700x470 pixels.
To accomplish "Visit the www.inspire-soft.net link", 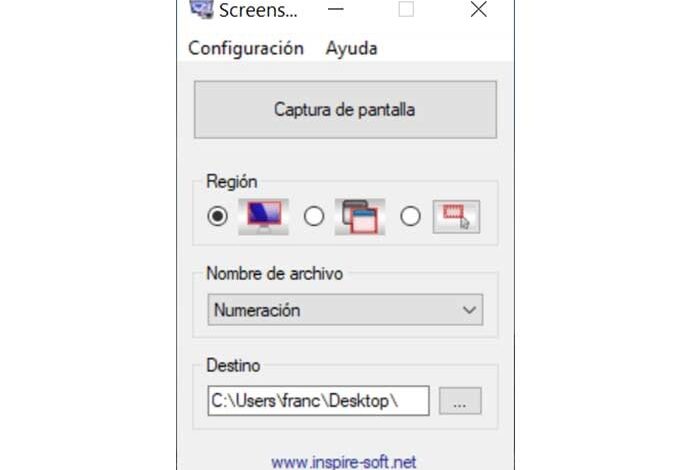I will click(343, 462).
